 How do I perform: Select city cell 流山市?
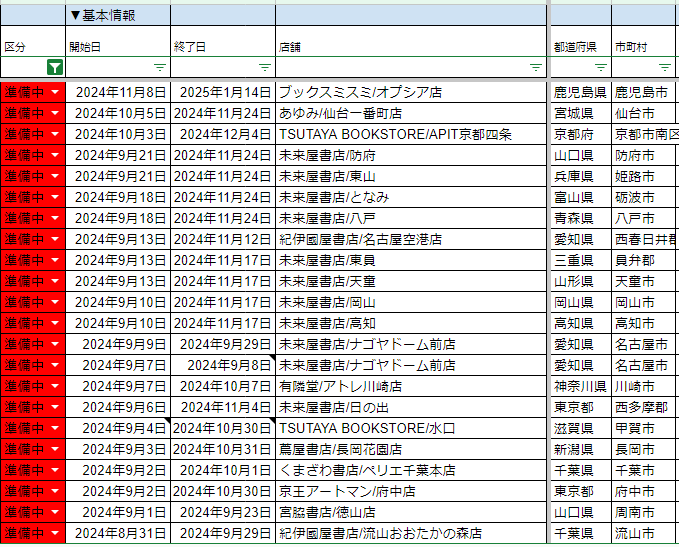(645, 533)
